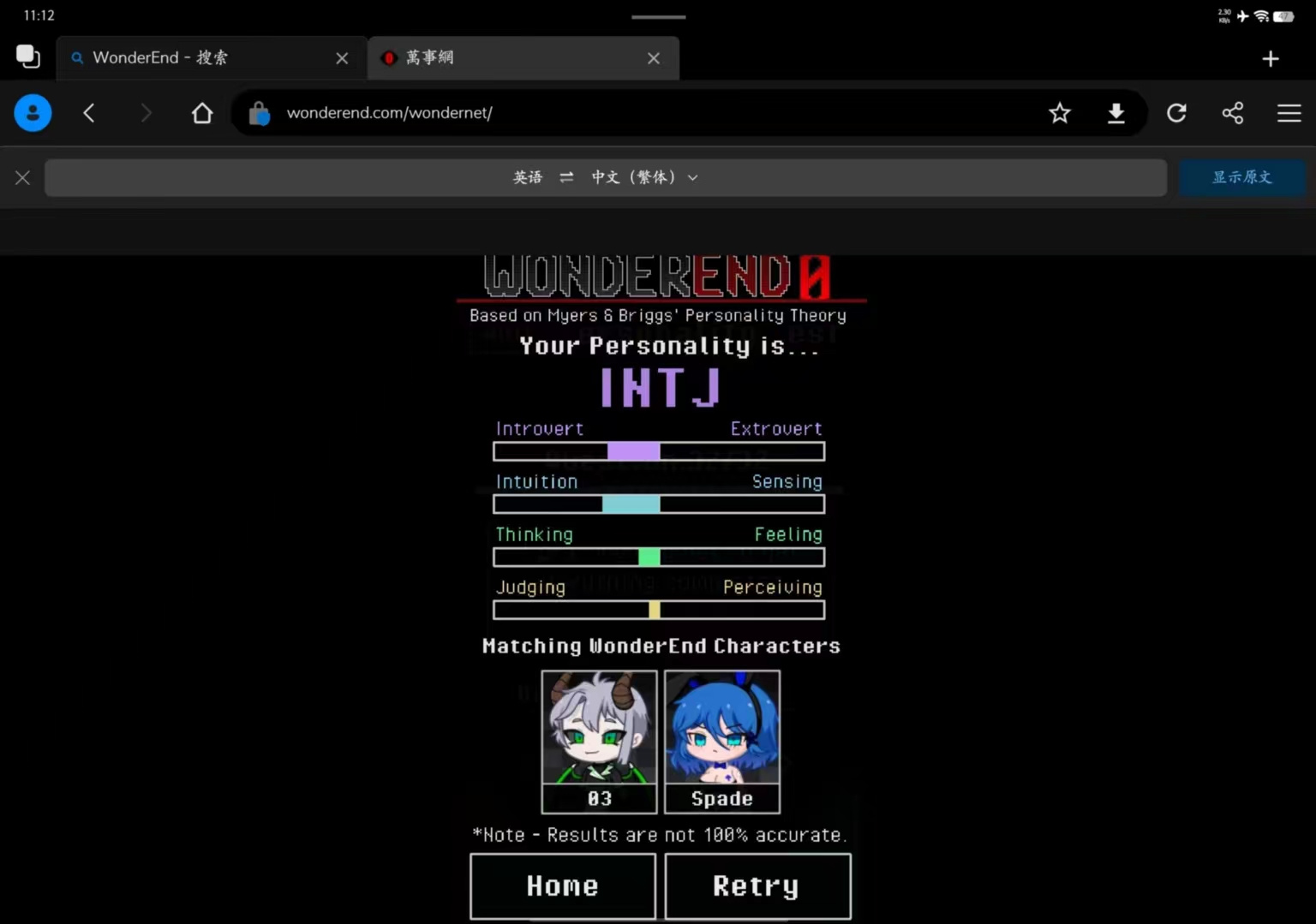The width and height of the screenshot is (1316, 924).
Task: Click the 'Perceiving' label
Action: tap(773, 587)
